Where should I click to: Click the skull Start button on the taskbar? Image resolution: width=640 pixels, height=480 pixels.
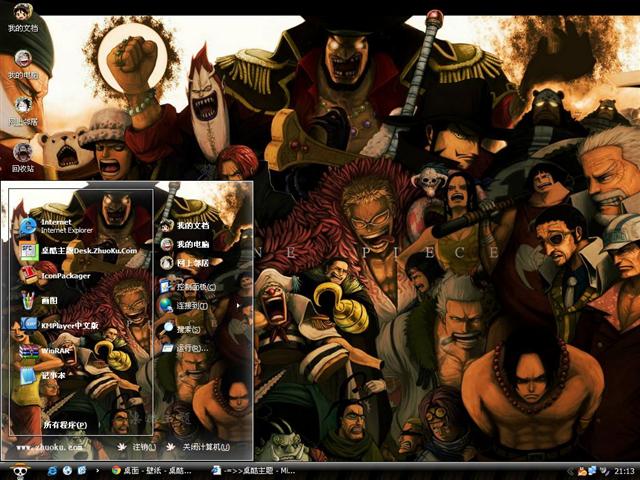[18, 470]
